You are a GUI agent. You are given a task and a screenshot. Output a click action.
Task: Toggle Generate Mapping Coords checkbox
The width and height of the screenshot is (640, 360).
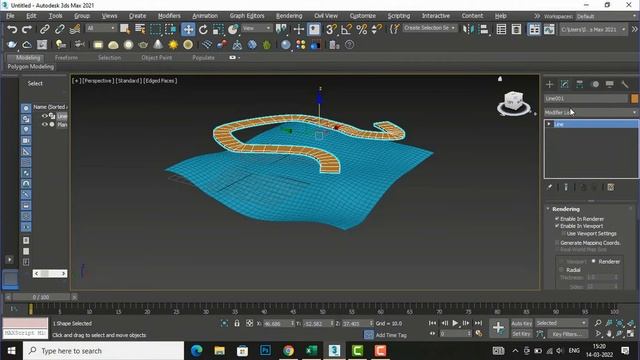[557, 243]
